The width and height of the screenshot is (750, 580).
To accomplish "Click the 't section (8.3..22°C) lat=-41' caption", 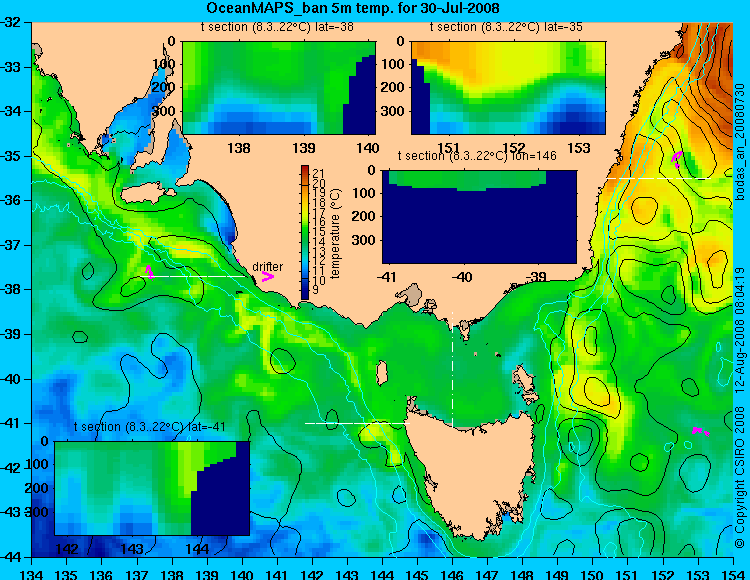I will (x=150, y=427).
